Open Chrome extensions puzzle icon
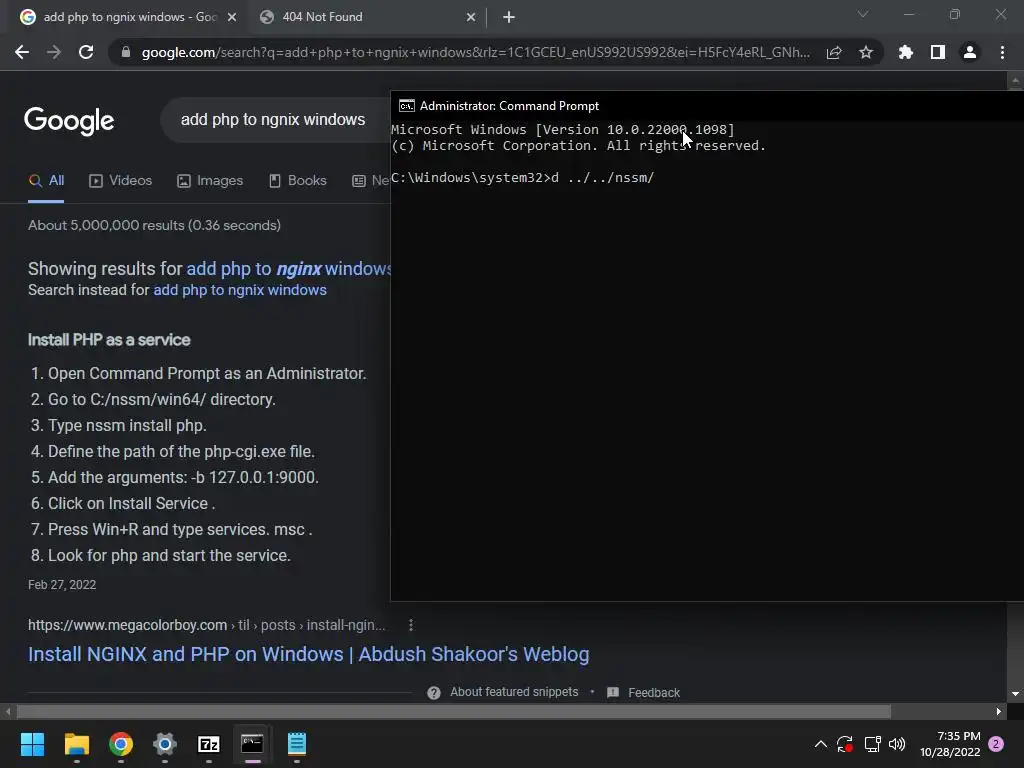The image size is (1024, 768). pyautogui.click(x=906, y=52)
